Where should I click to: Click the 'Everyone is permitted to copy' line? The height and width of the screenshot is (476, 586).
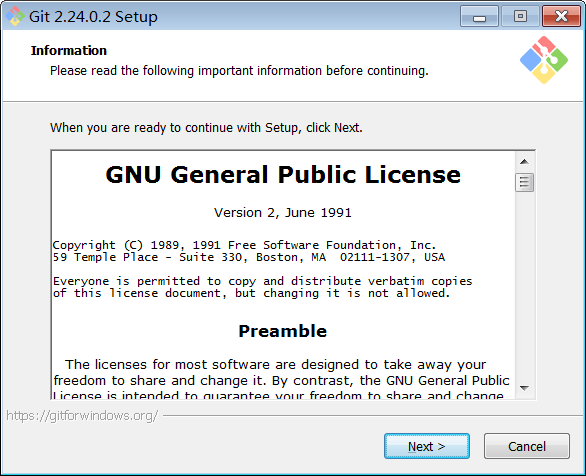coord(262,281)
